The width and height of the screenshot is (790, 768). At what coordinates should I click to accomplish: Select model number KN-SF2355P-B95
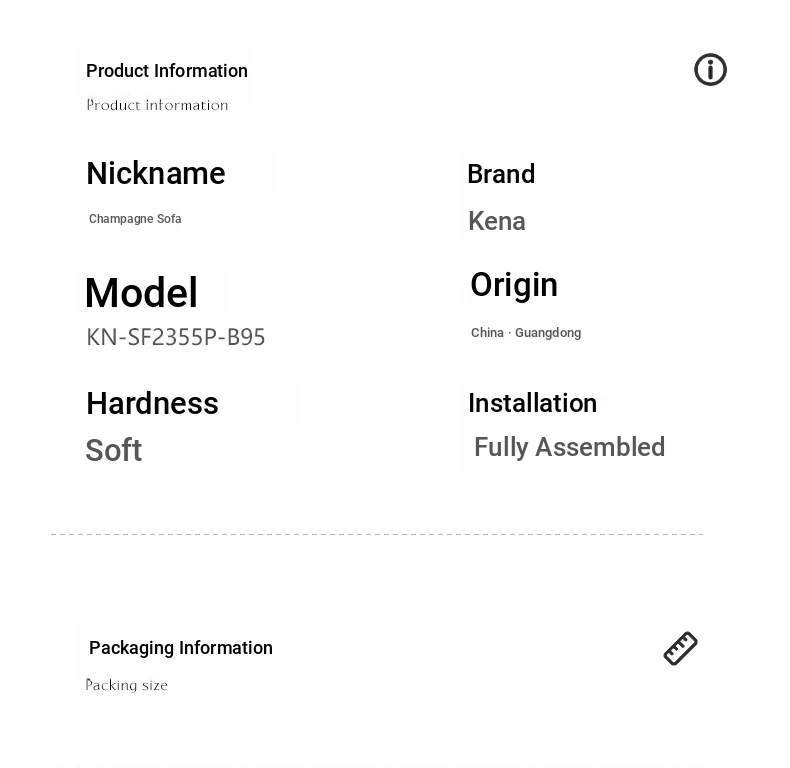(175, 337)
